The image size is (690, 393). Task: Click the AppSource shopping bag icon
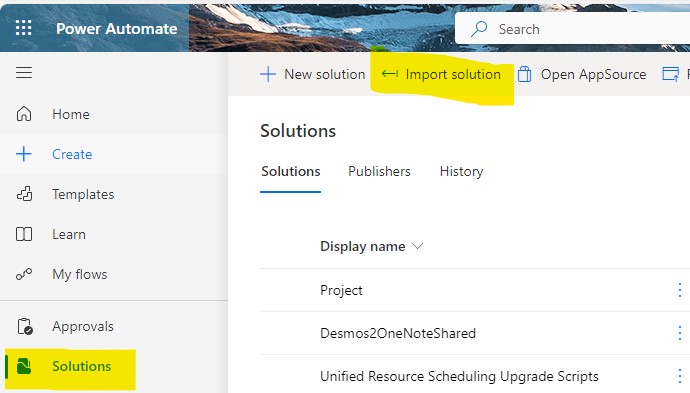tap(524, 74)
